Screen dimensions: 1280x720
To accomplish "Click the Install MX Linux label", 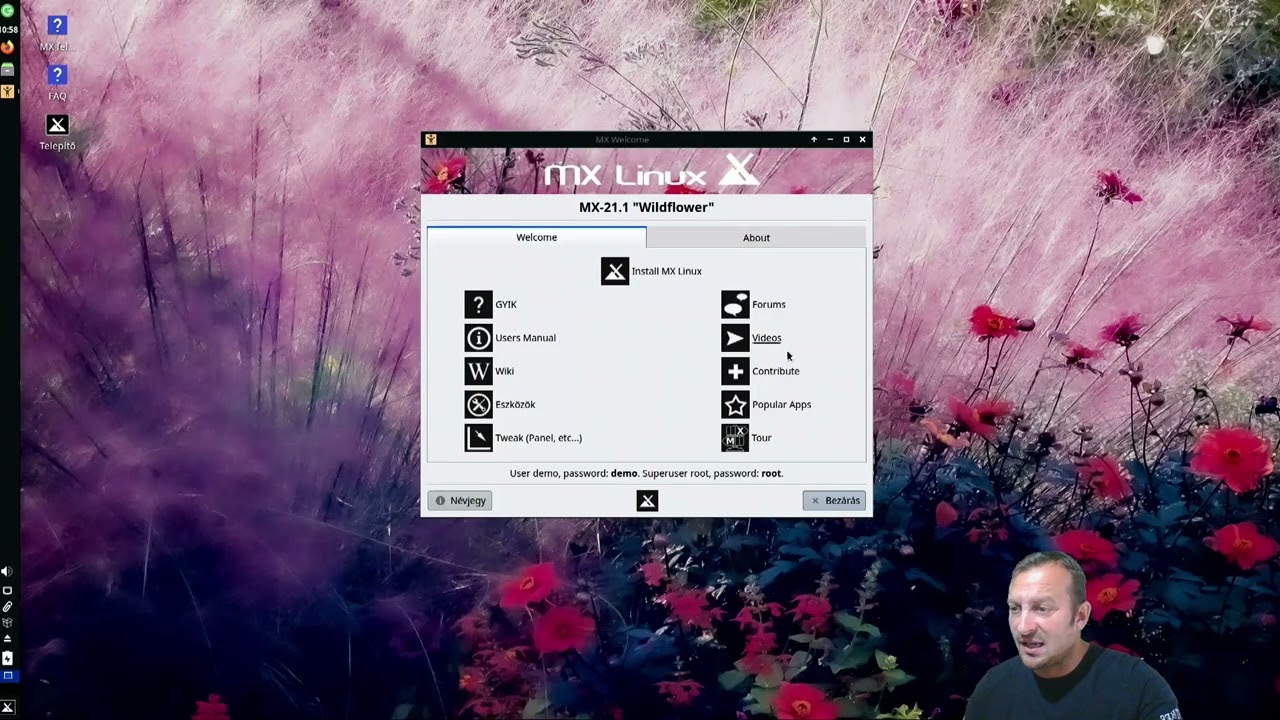I will click(667, 271).
